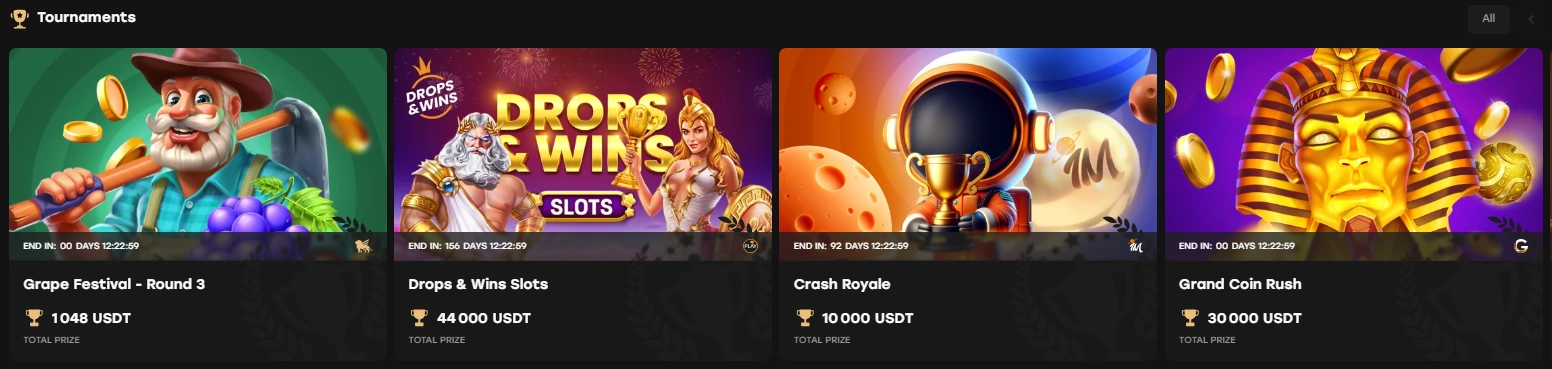The image size is (1552, 369).
Task: Click the Tournaments section heading text
Action: (86, 18)
